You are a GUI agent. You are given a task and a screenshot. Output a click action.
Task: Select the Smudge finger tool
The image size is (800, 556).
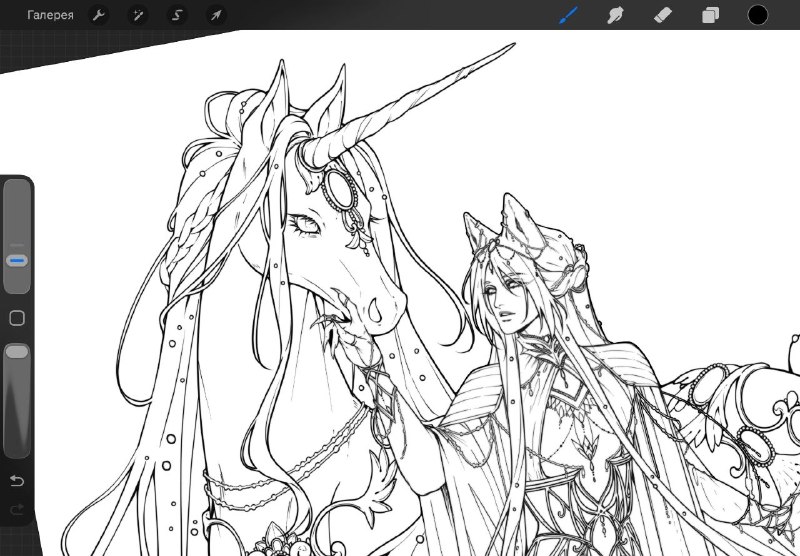tap(615, 15)
